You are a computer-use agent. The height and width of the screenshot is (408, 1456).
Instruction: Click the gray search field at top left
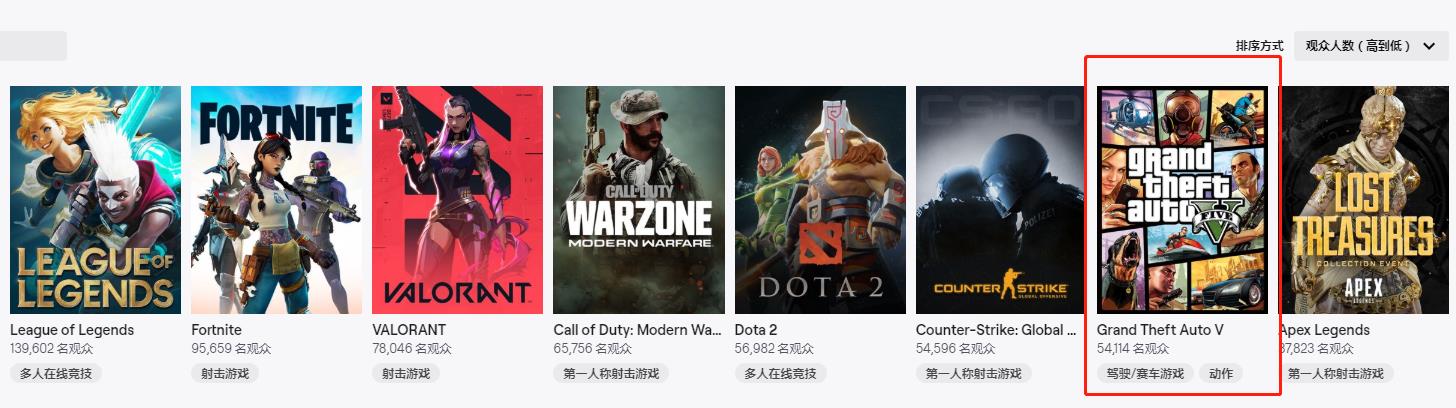point(33,46)
